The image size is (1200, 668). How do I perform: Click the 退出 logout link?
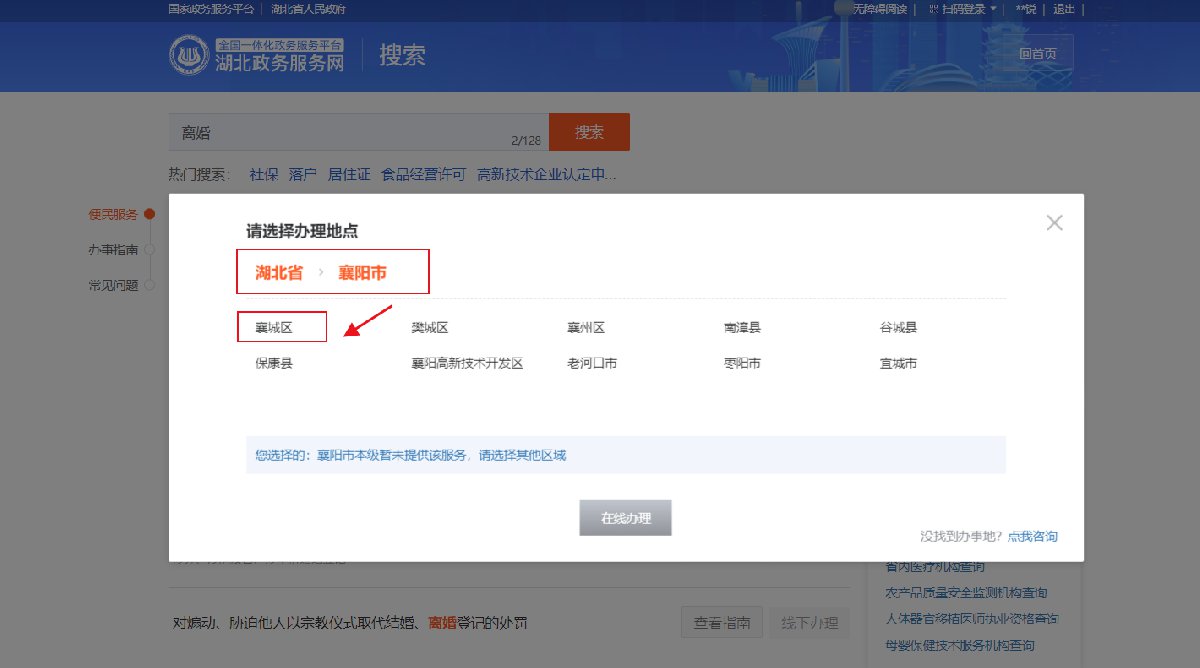point(1063,9)
